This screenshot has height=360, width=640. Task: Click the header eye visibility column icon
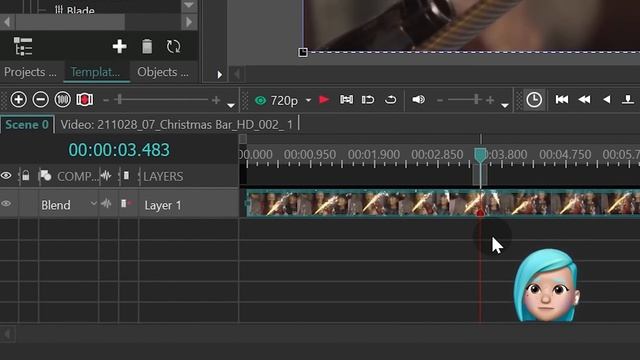(x=6, y=176)
